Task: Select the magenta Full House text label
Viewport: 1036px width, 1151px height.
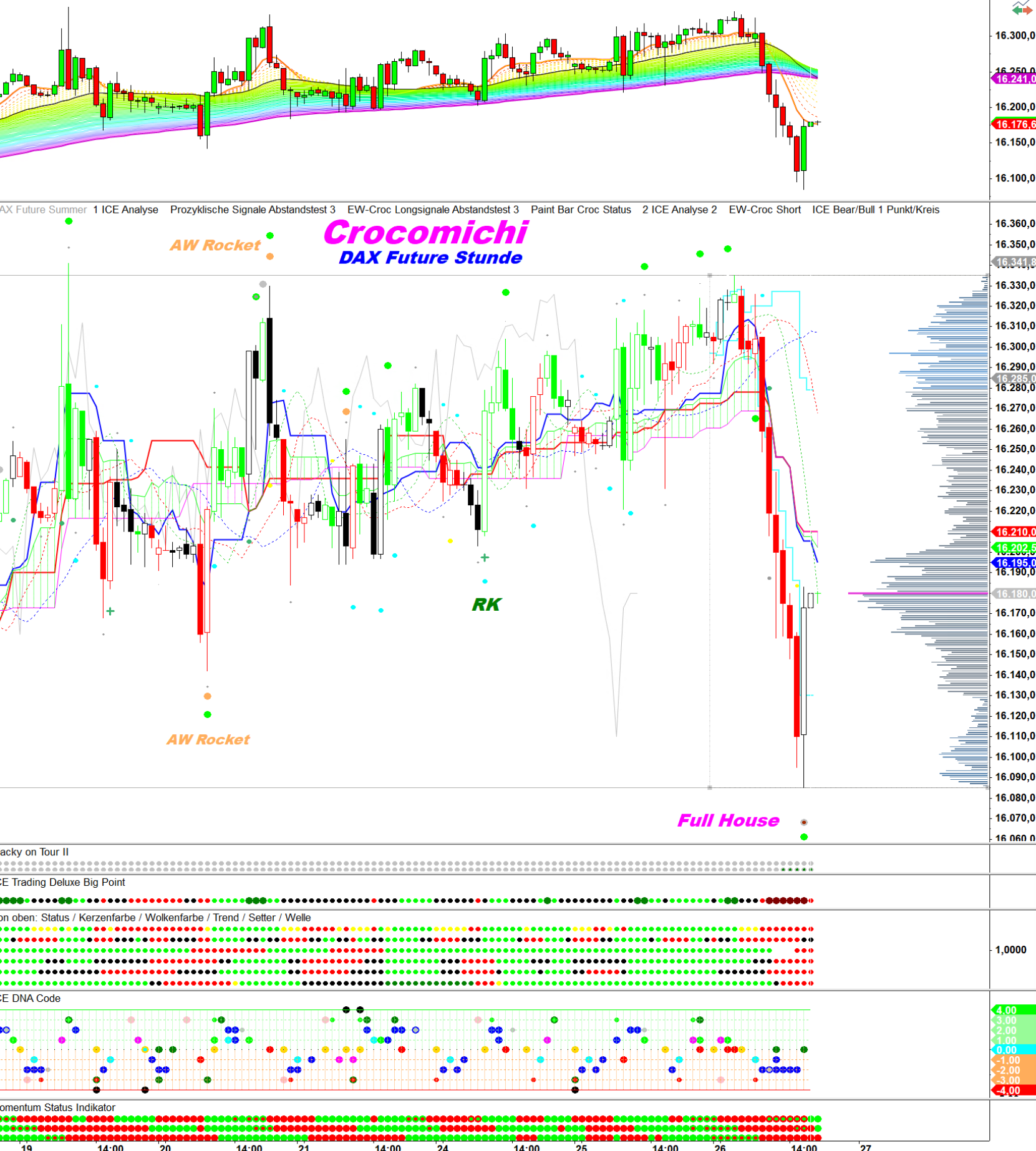Action: click(x=728, y=820)
